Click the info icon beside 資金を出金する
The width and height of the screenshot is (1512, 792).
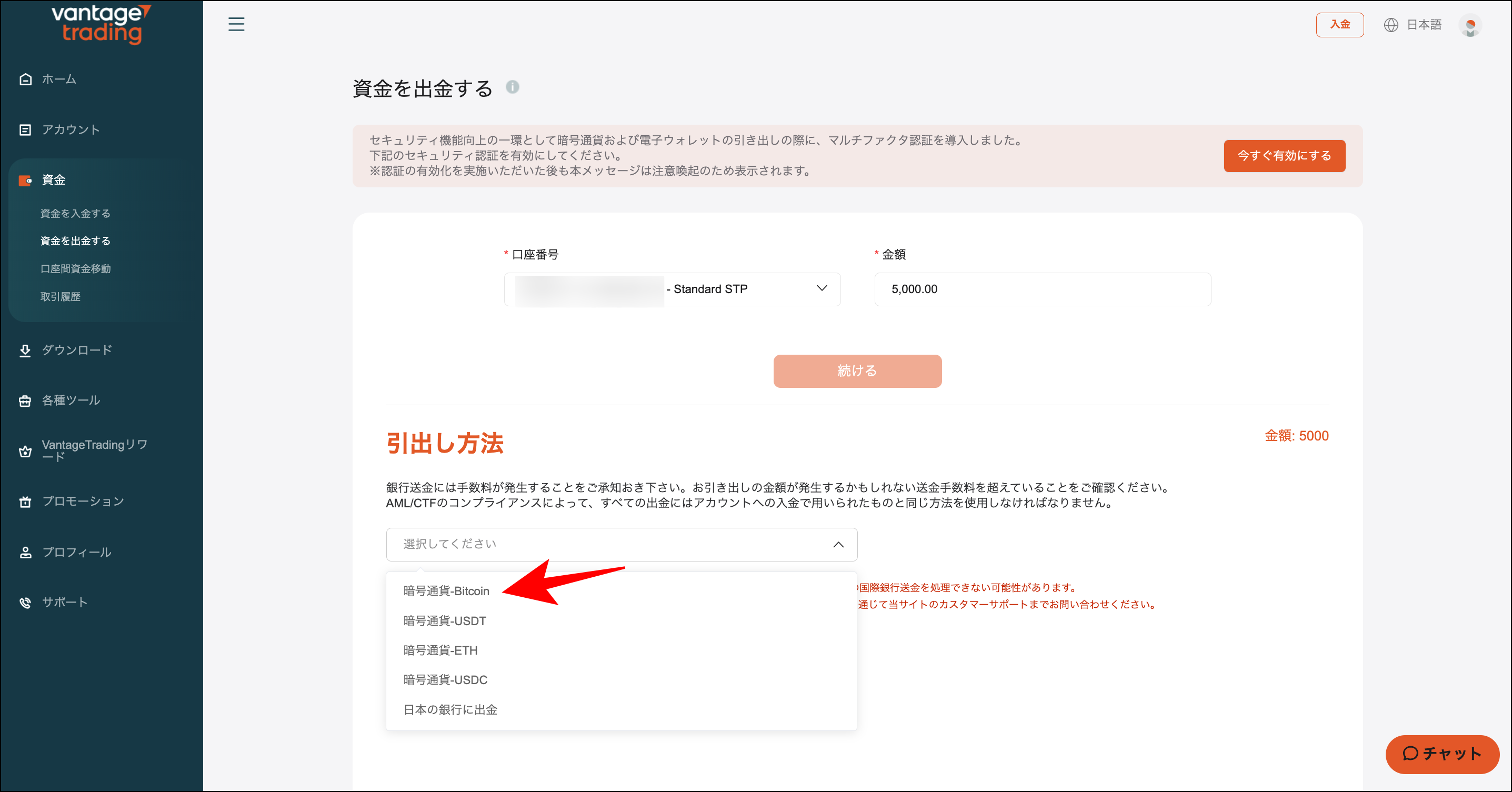[x=513, y=88]
